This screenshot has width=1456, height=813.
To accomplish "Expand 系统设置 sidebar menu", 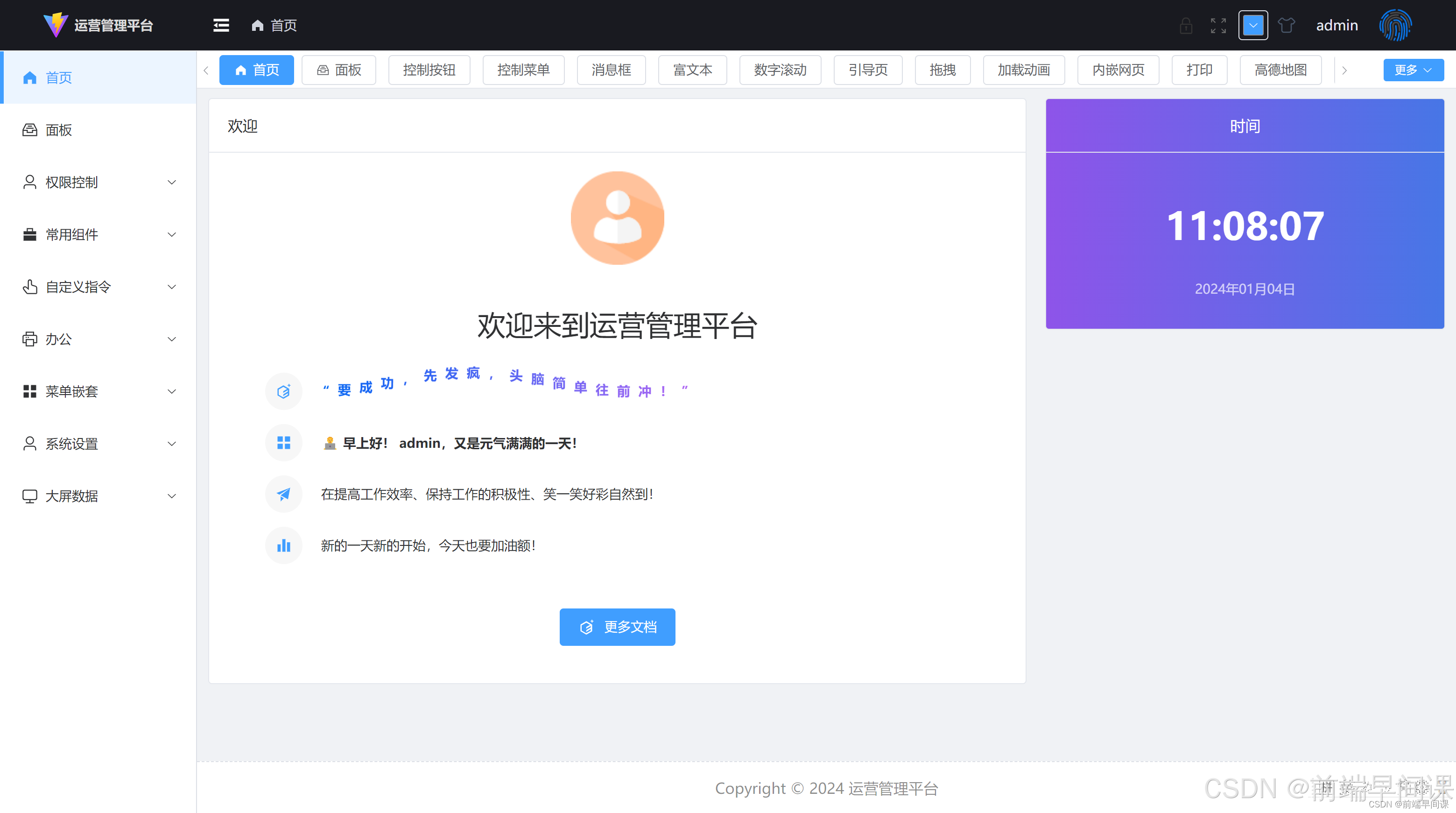I will coord(98,444).
